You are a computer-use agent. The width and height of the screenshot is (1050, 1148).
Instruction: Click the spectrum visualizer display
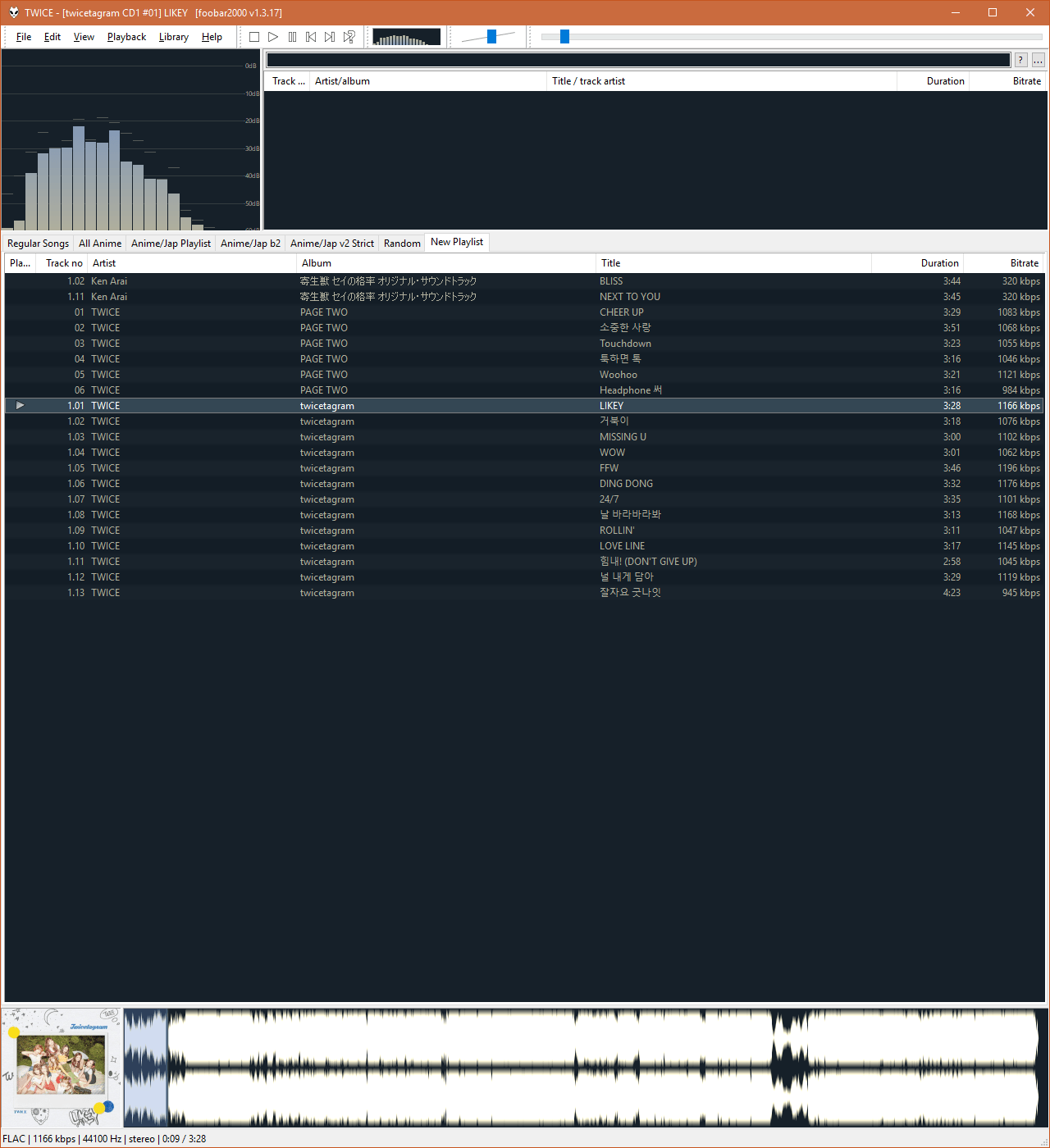pyautogui.click(x=406, y=36)
